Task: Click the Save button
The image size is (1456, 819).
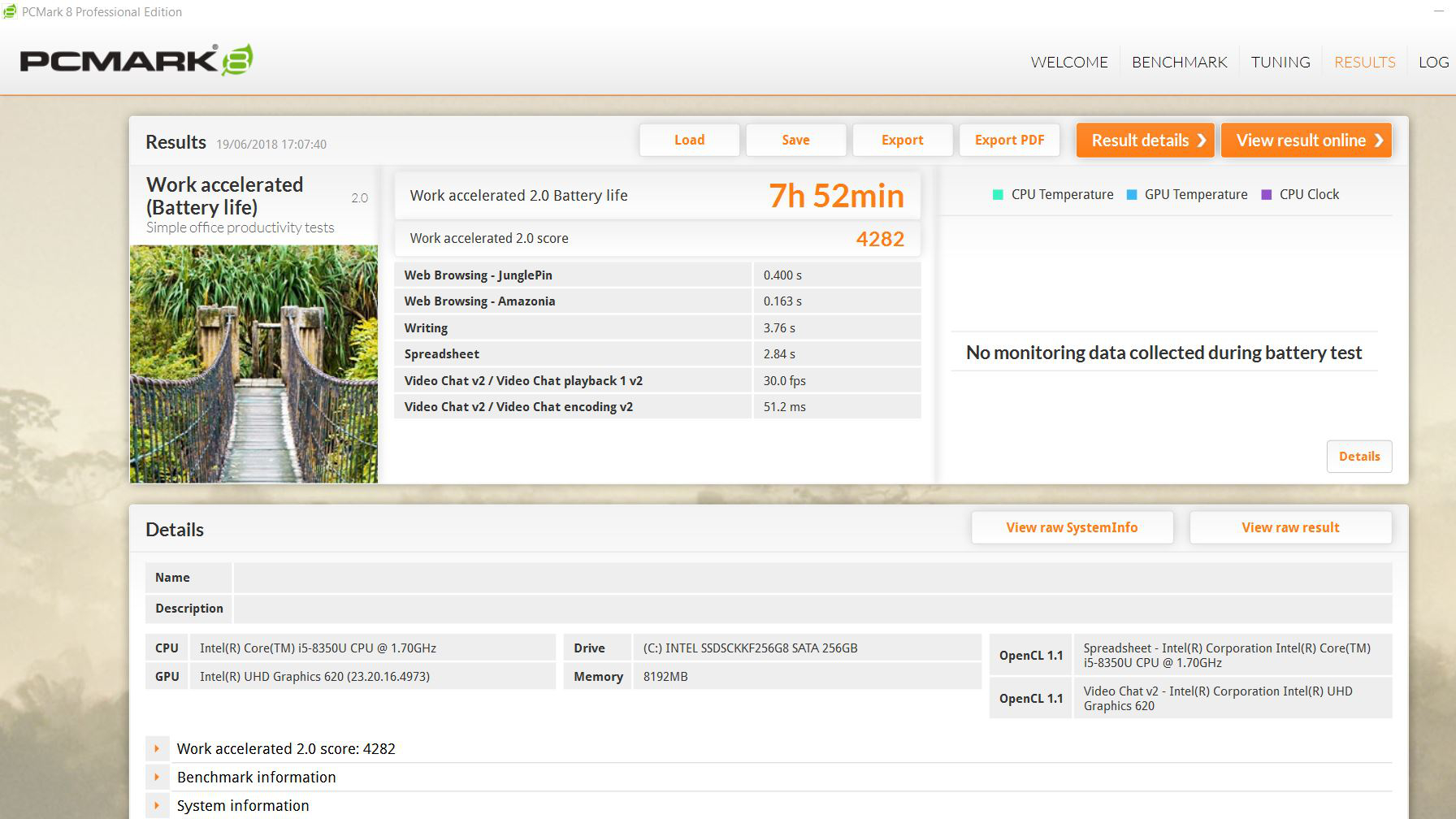Action: pos(795,140)
